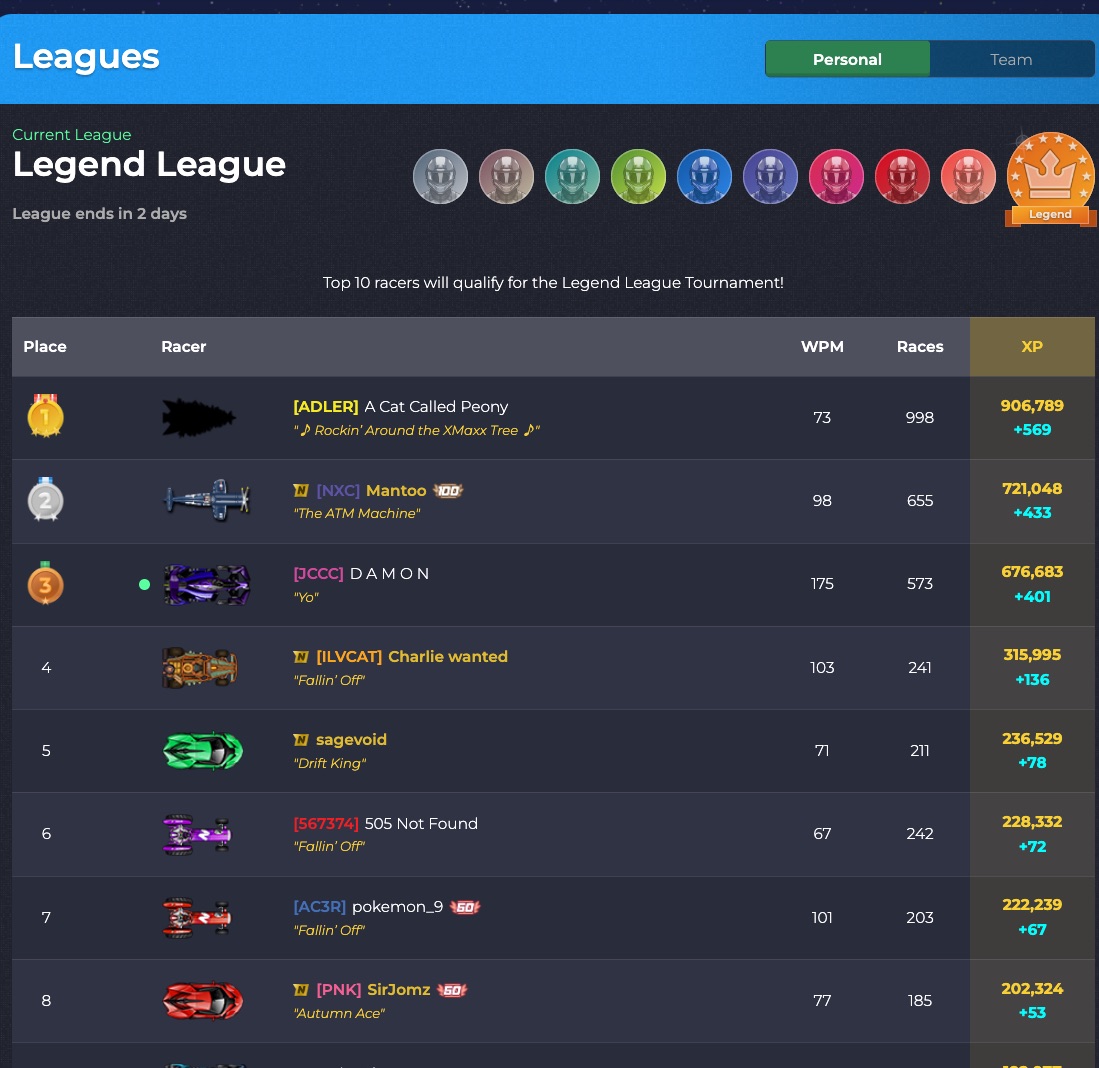Click the green helmet league badge
This screenshot has height=1068, width=1099.
(x=638, y=177)
